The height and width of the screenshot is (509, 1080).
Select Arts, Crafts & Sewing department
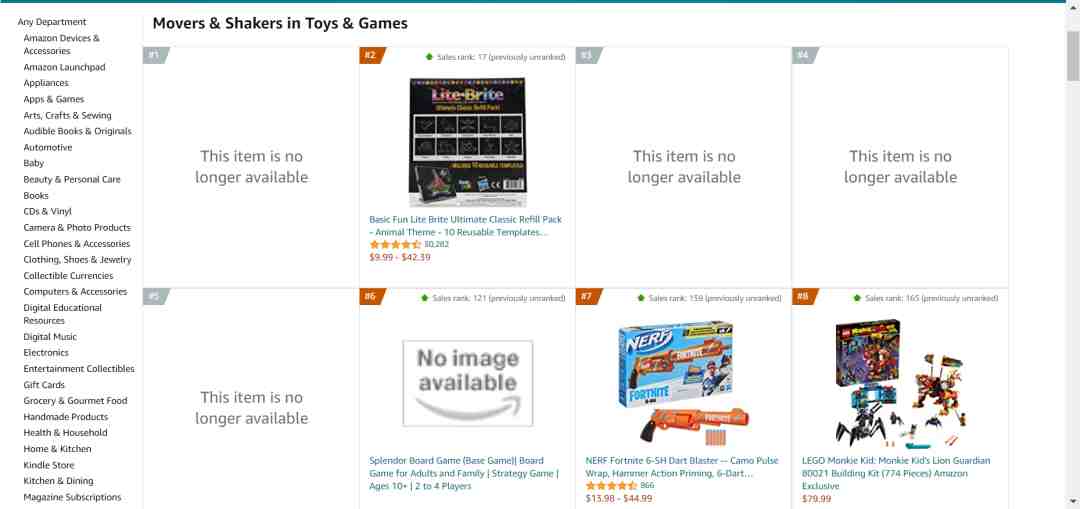click(68, 116)
